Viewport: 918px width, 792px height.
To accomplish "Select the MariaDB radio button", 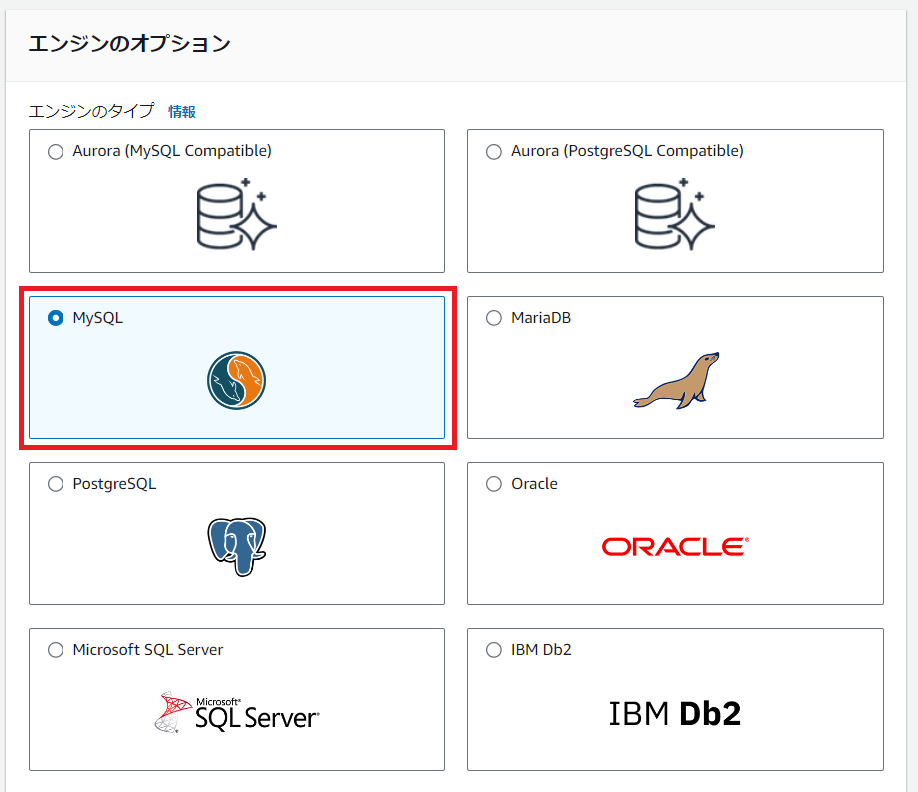I will (x=494, y=318).
